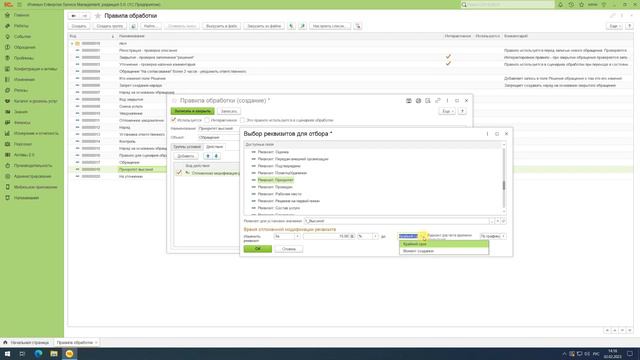640x360 pixels.
Task: Click the numeric field showing 15,00
Action: [329, 236]
